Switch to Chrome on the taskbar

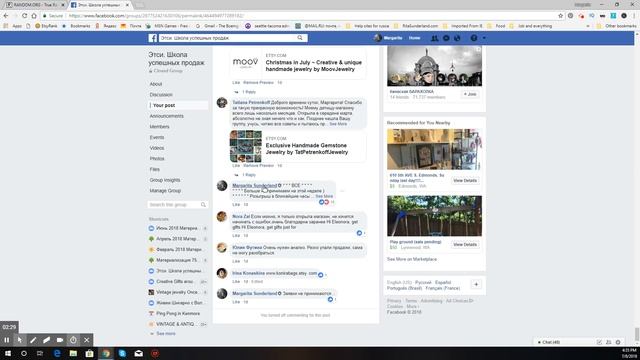tap(106, 353)
